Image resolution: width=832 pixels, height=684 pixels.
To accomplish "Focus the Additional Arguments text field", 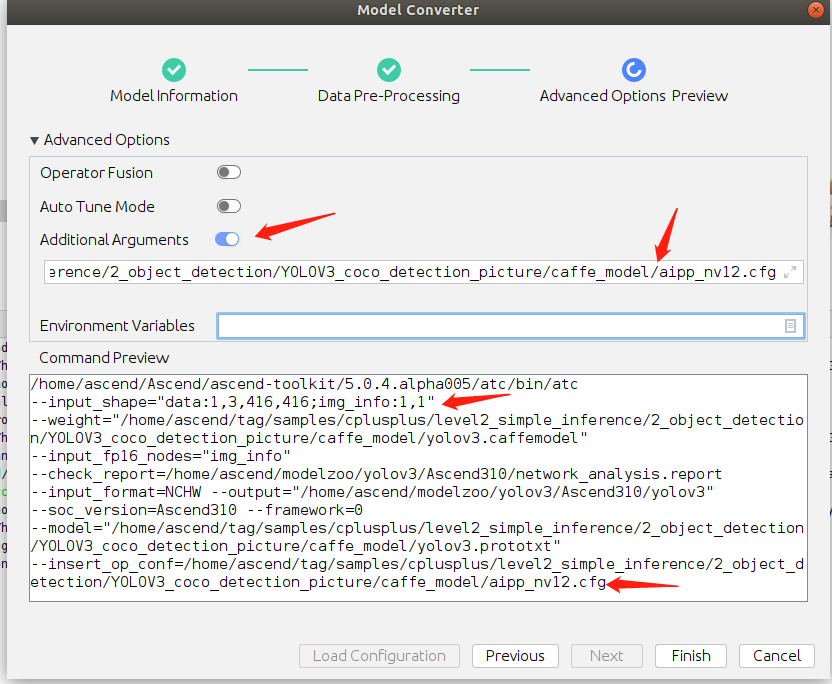I will click(x=423, y=272).
